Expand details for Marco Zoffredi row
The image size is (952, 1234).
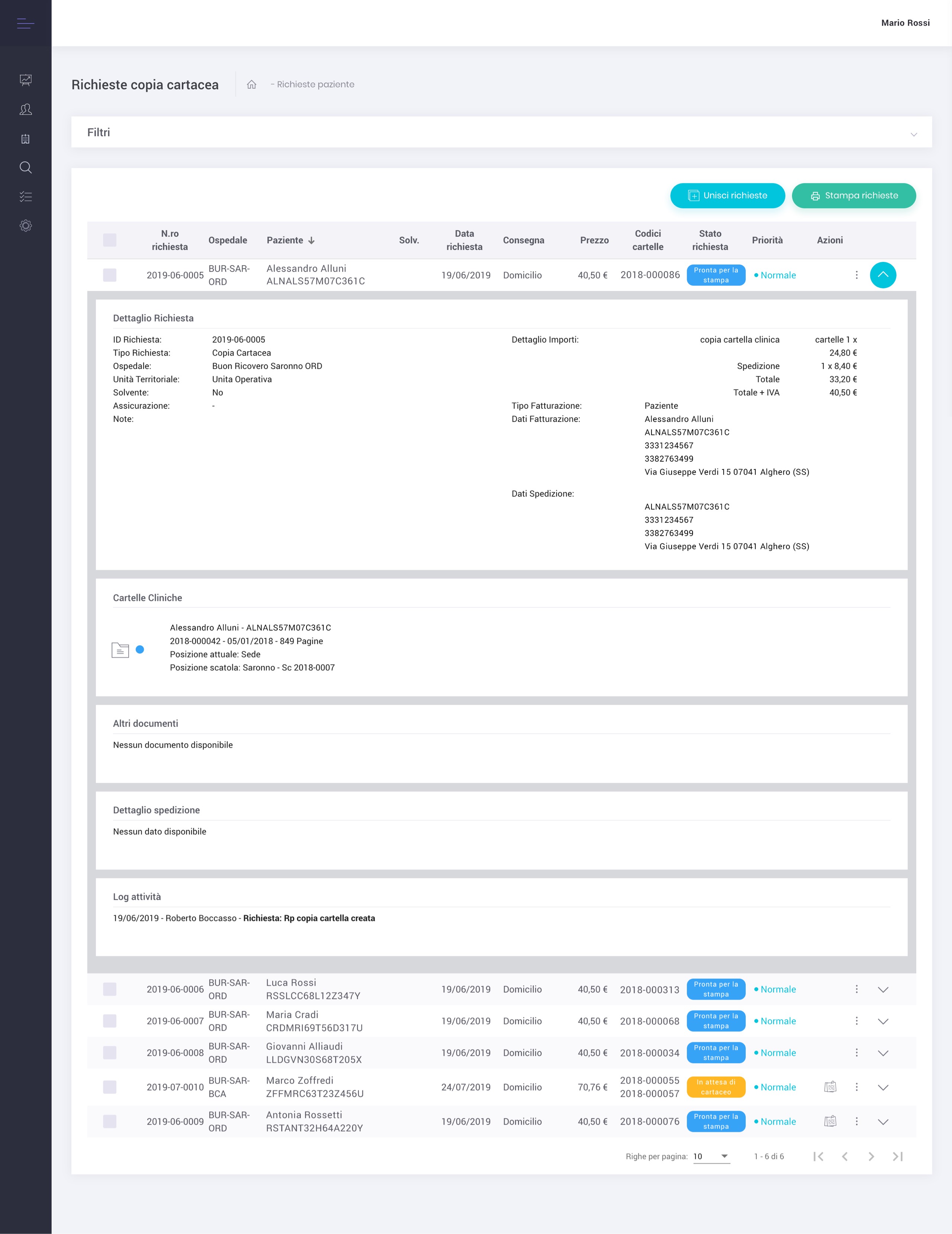click(883, 1088)
